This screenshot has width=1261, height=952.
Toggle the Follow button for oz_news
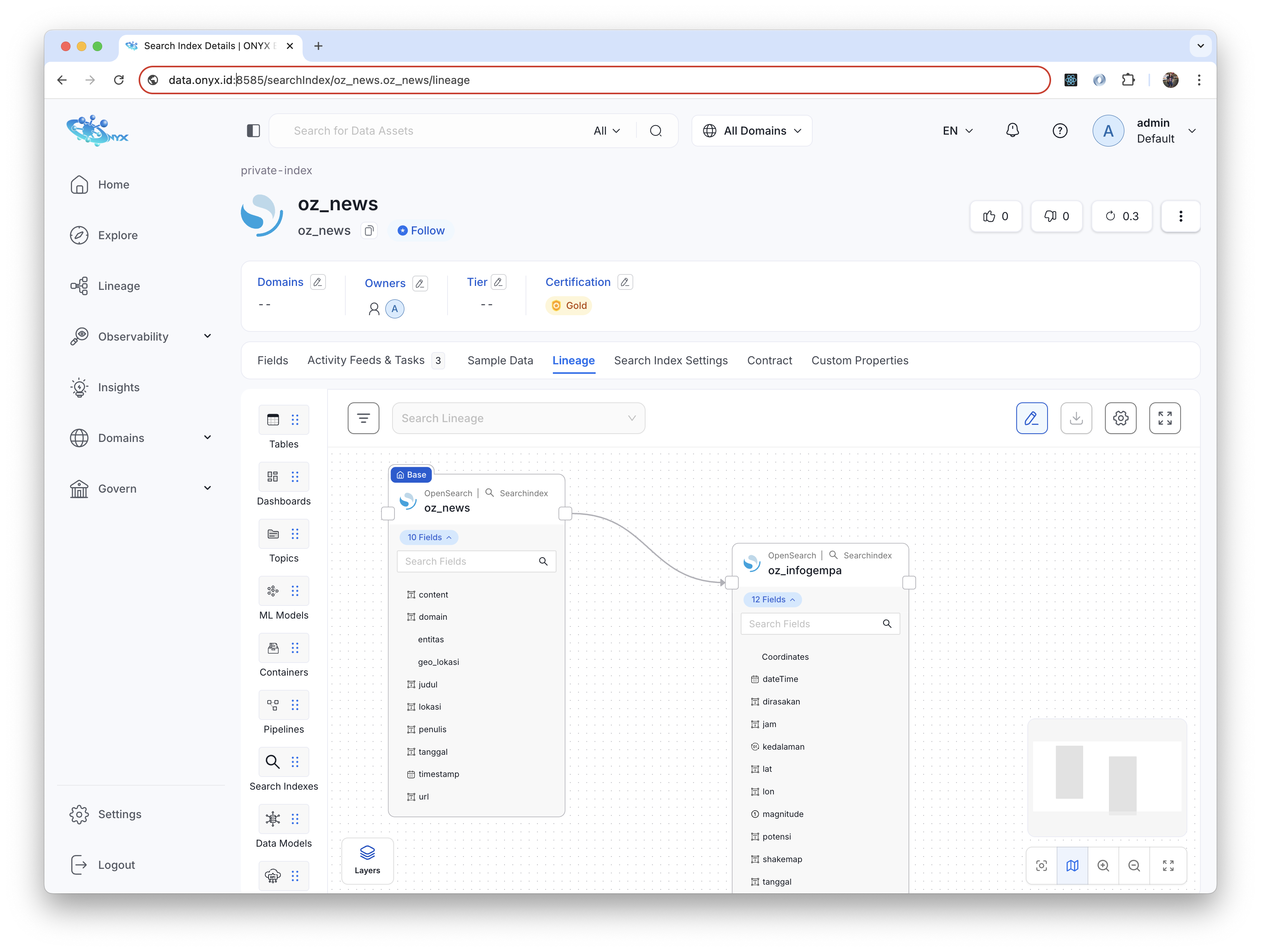tap(421, 231)
